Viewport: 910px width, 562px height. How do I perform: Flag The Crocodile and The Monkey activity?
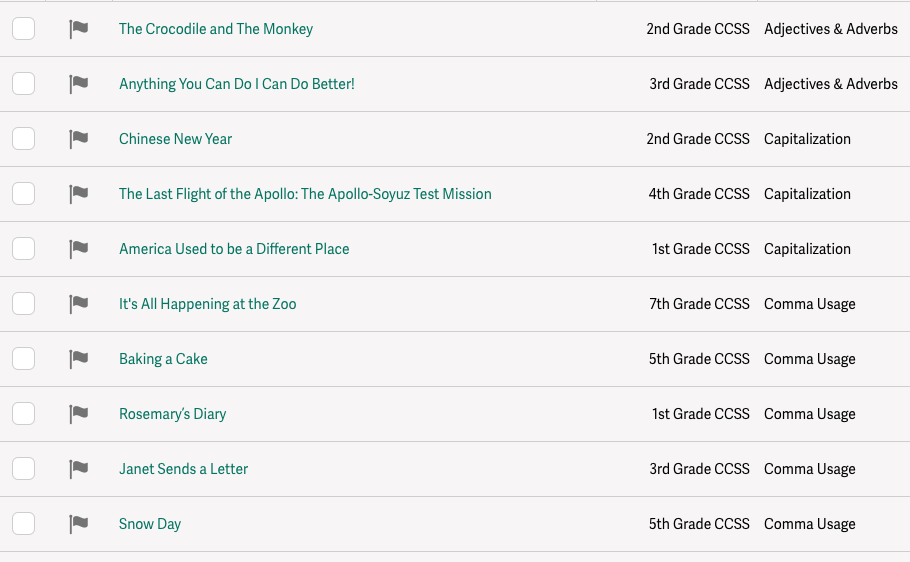(x=78, y=29)
